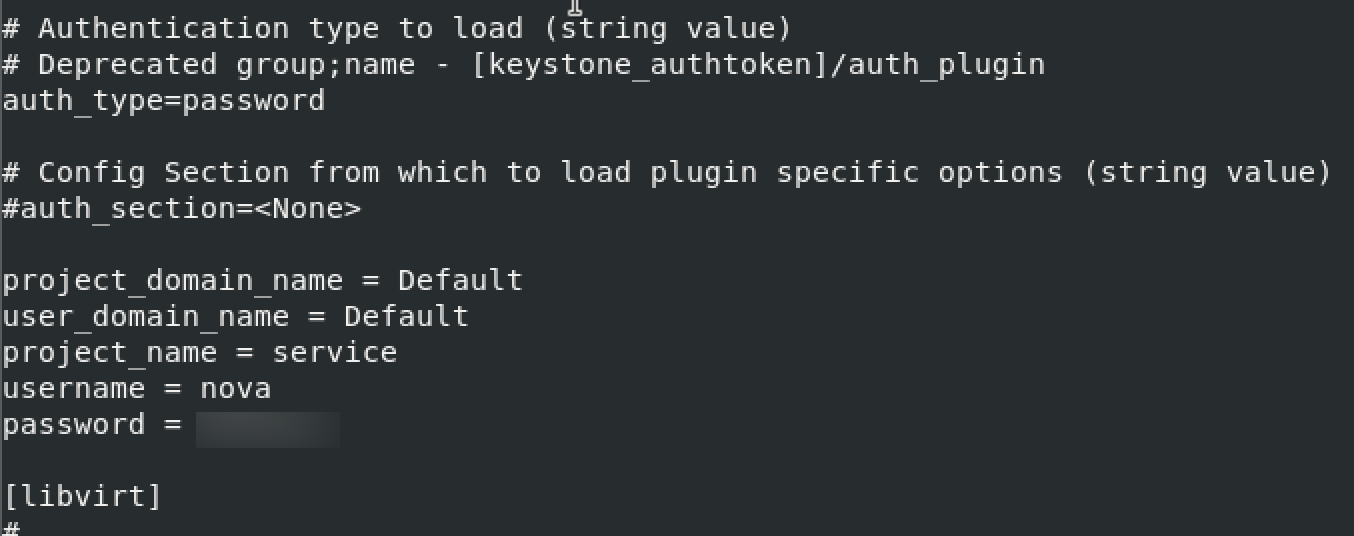Click the username key text
The width and height of the screenshot is (1354, 536).
click(x=74, y=388)
